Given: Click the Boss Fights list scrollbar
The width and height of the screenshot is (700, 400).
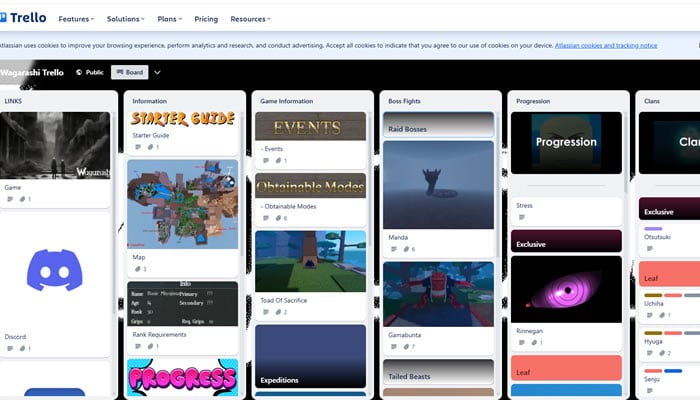Looking at the screenshot, I should pos(498,185).
